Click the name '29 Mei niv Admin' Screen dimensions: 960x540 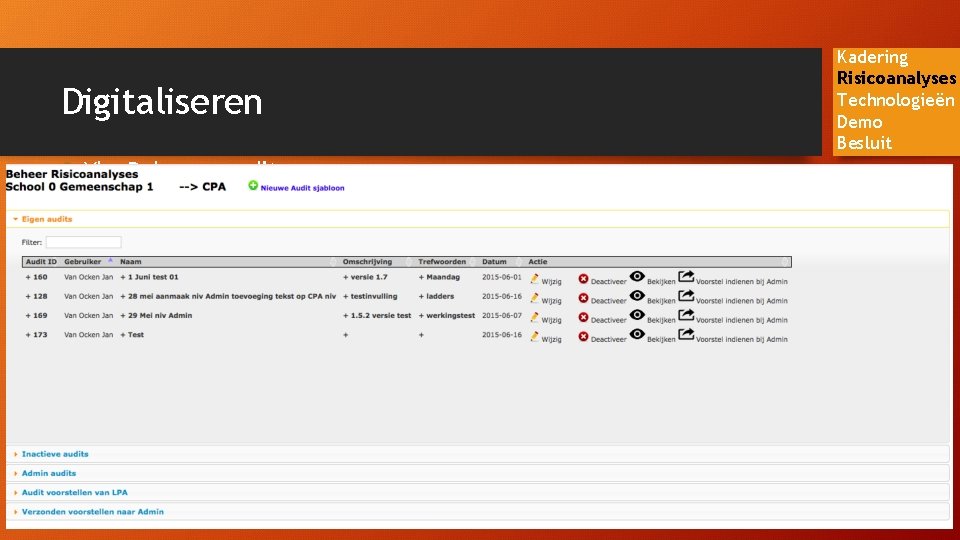click(160, 316)
